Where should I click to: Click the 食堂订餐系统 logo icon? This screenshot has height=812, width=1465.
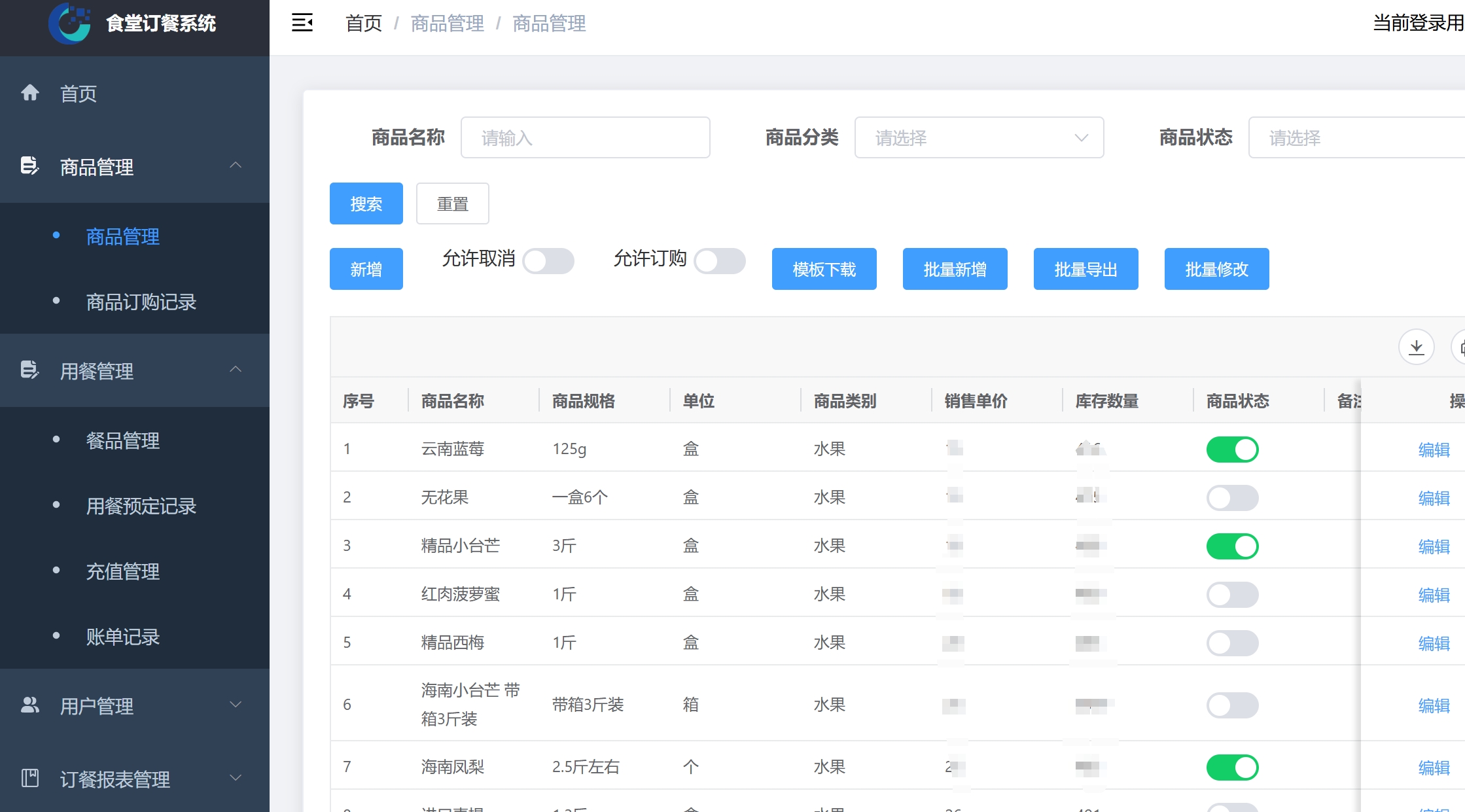pyautogui.click(x=69, y=24)
